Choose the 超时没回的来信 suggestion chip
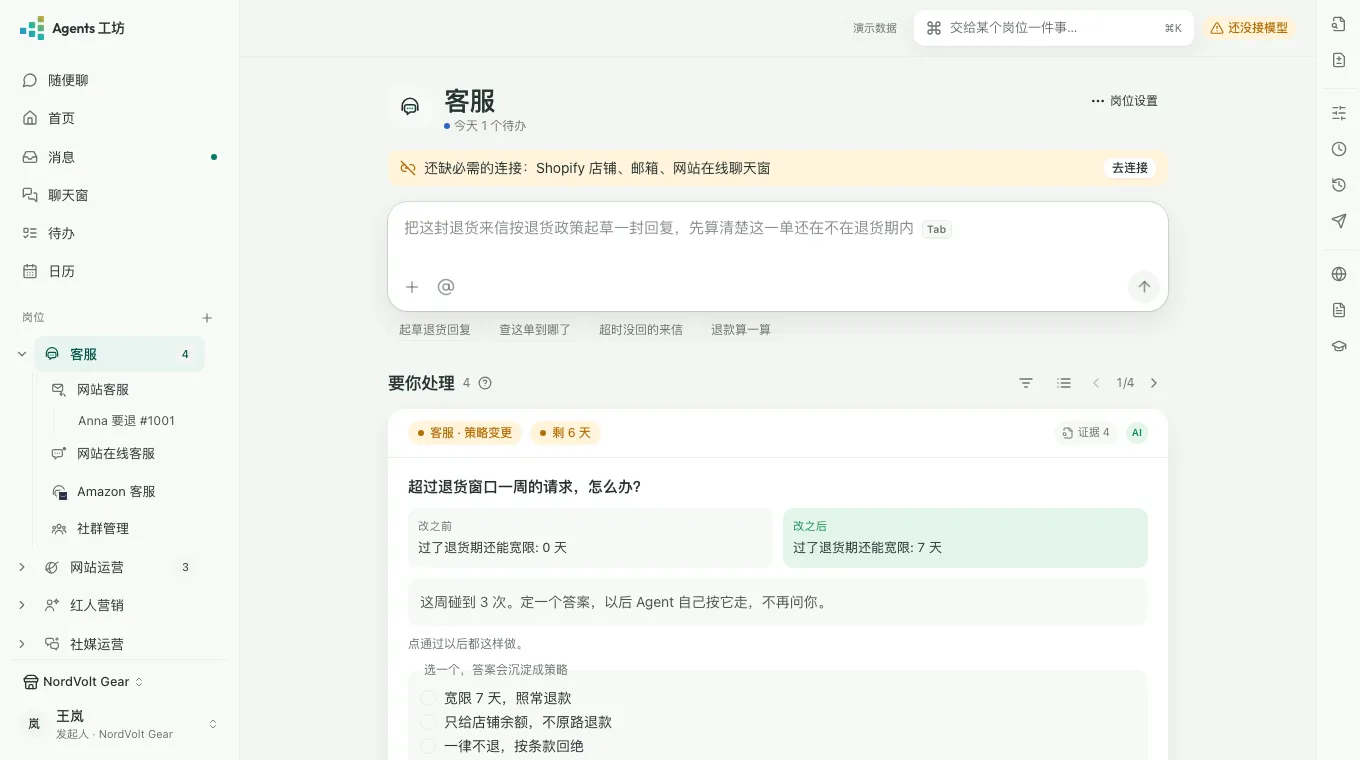Image resolution: width=1360 pixels, height=760 pixels. (641, 330)
